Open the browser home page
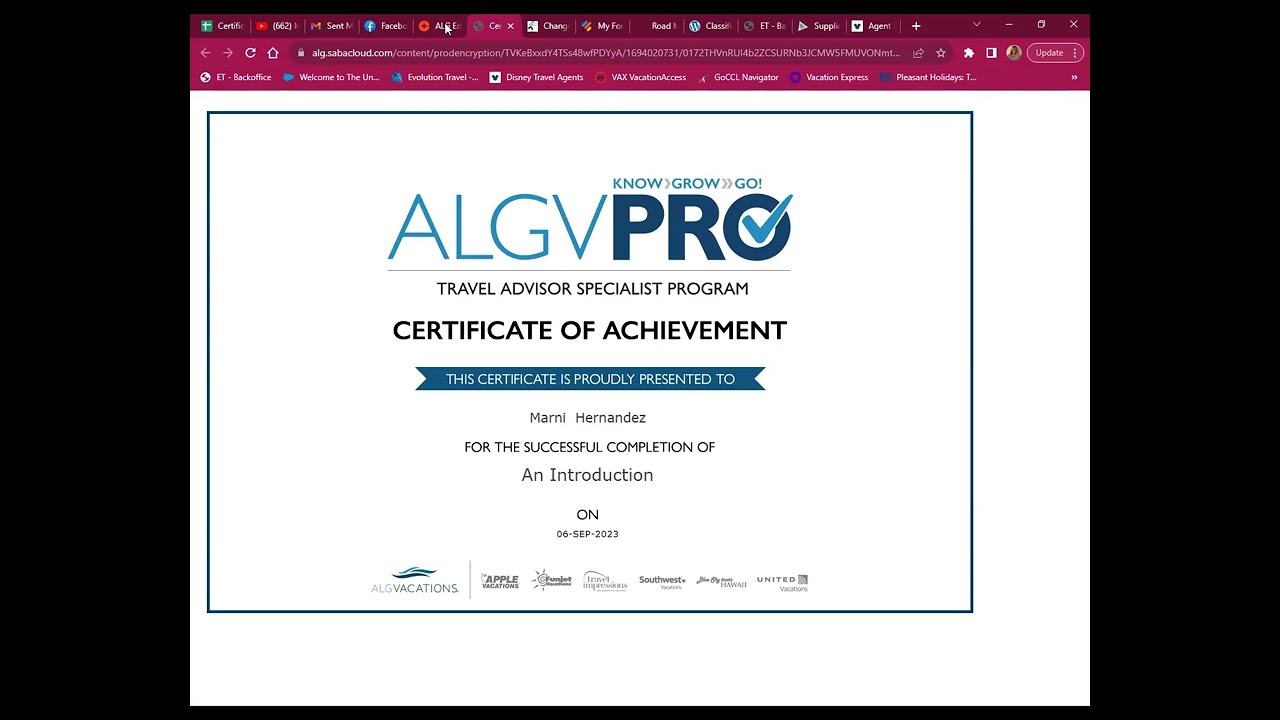Image resolution: width=1280 pixels, height=720 pixels. (273, 53)
